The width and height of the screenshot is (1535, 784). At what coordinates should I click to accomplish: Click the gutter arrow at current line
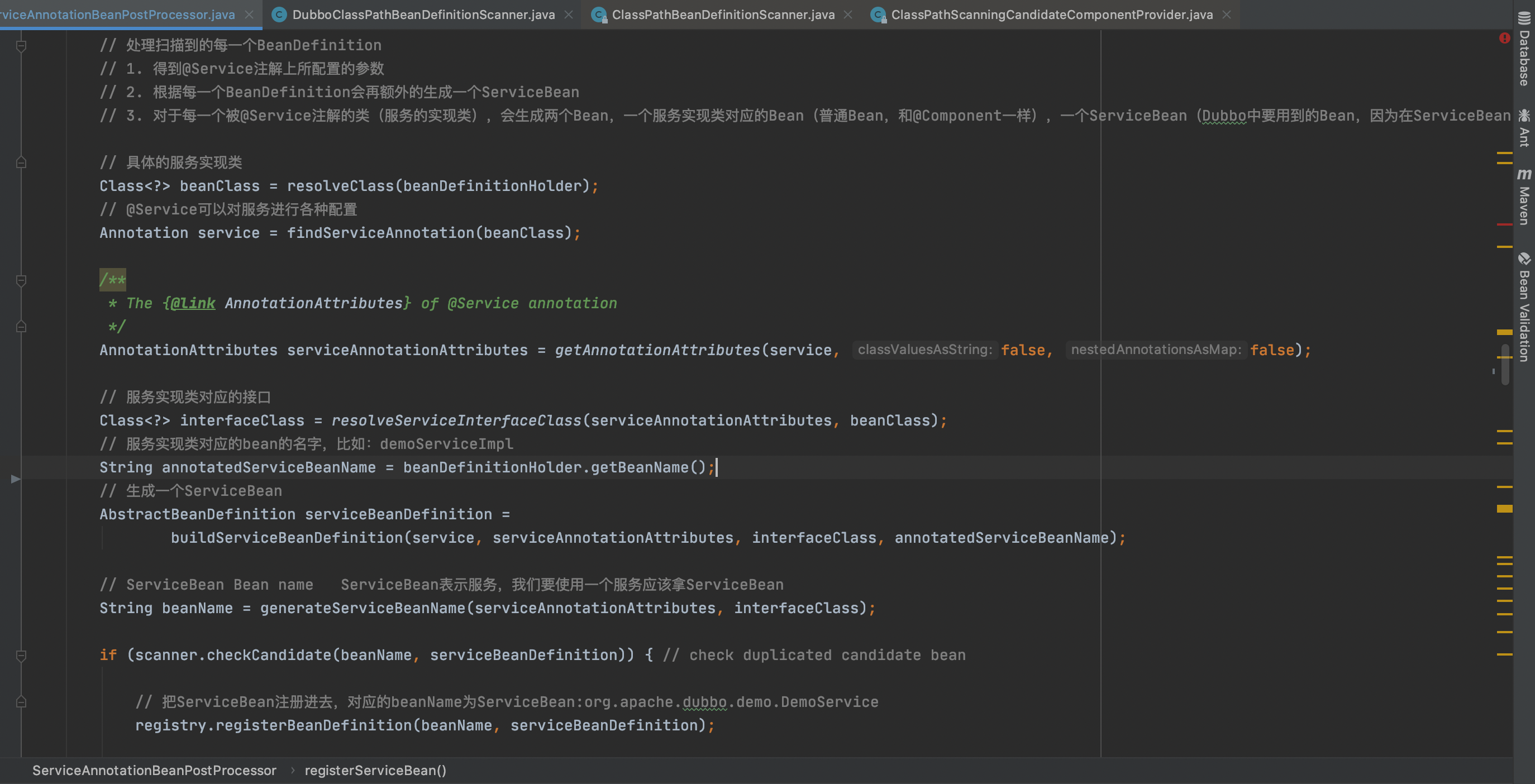point(16,479)
